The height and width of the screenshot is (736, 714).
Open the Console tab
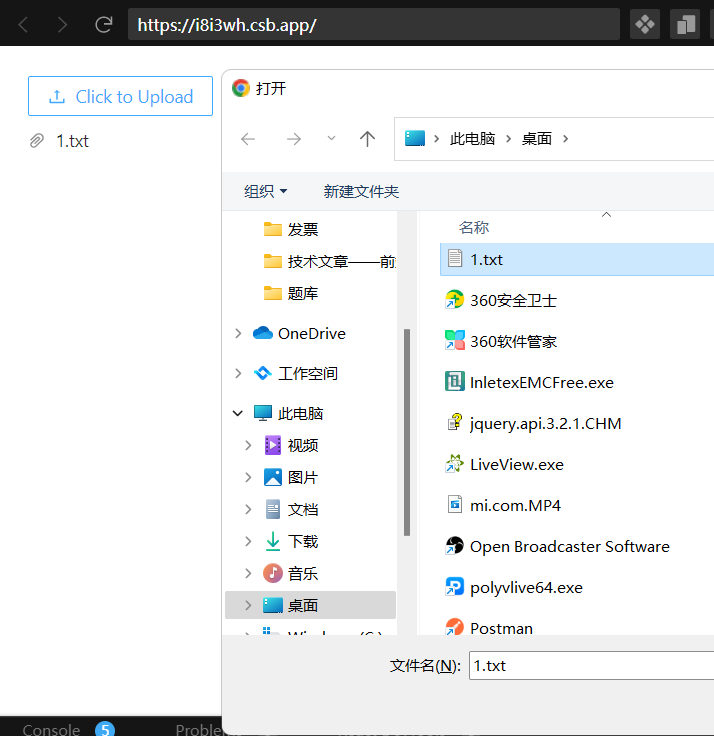51,729
